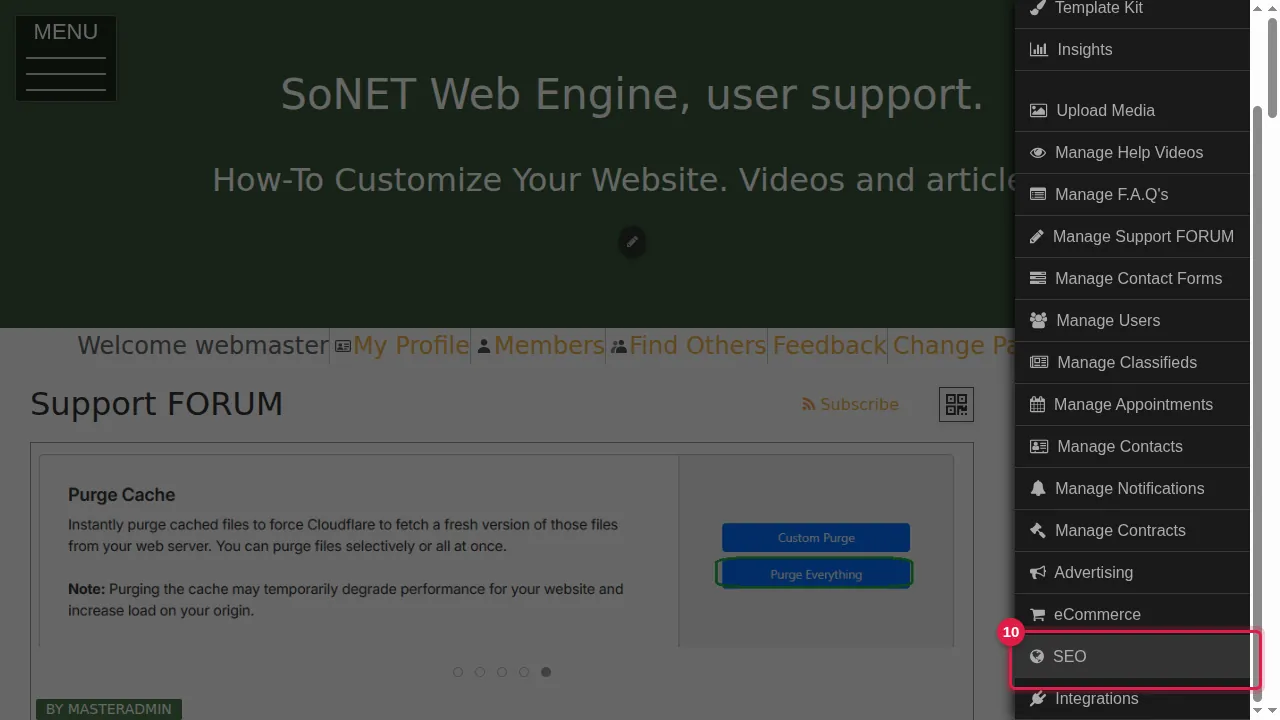
Task: Show the fourth carousel slide dot
Action: [x=524, y=672]
